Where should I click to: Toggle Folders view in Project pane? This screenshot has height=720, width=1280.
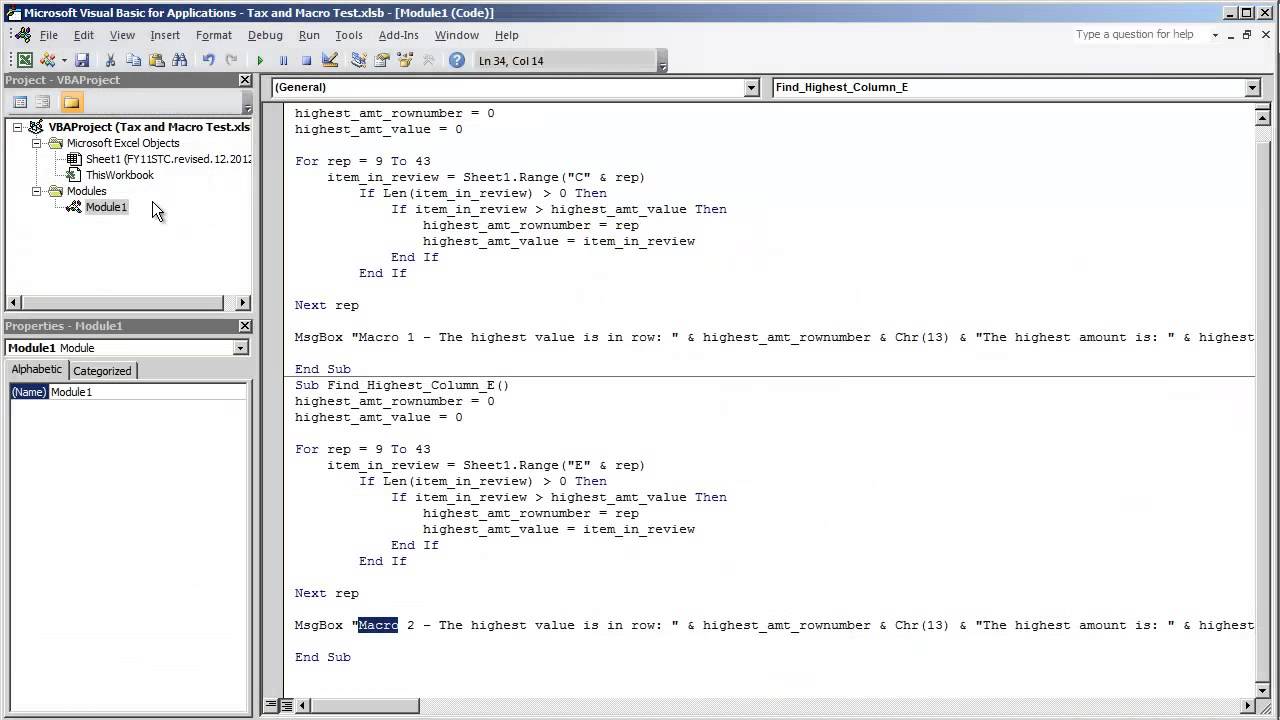pos(71,102)
